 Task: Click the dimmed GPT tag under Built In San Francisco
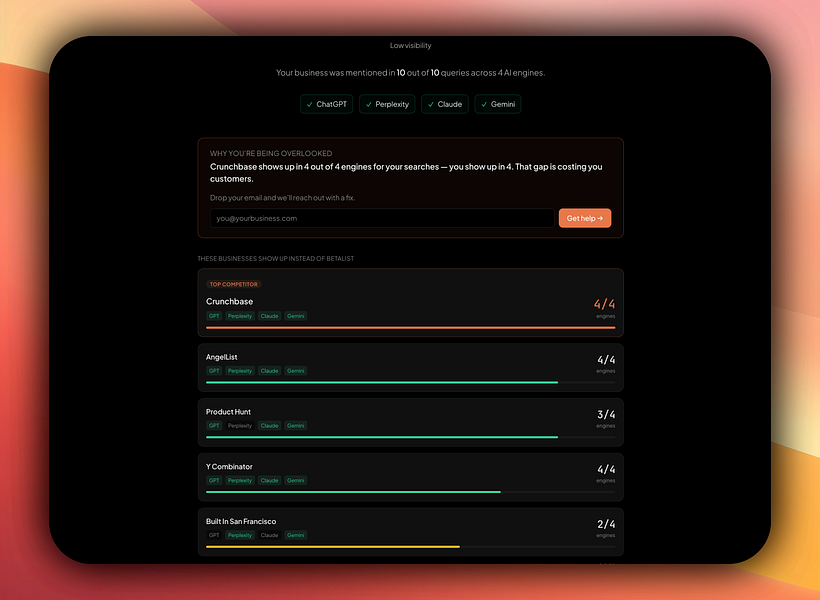(x=214, y=535)
